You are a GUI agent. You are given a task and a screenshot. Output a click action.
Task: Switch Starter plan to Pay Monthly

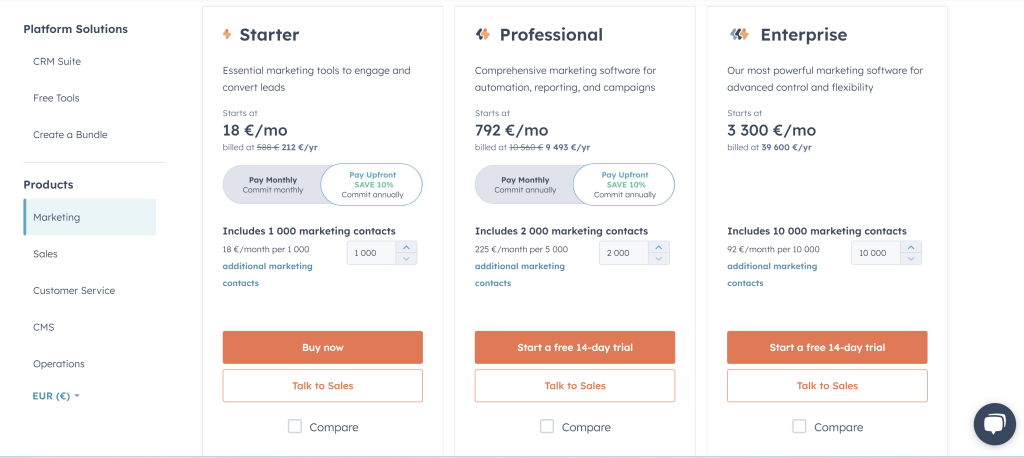[272, 185]
